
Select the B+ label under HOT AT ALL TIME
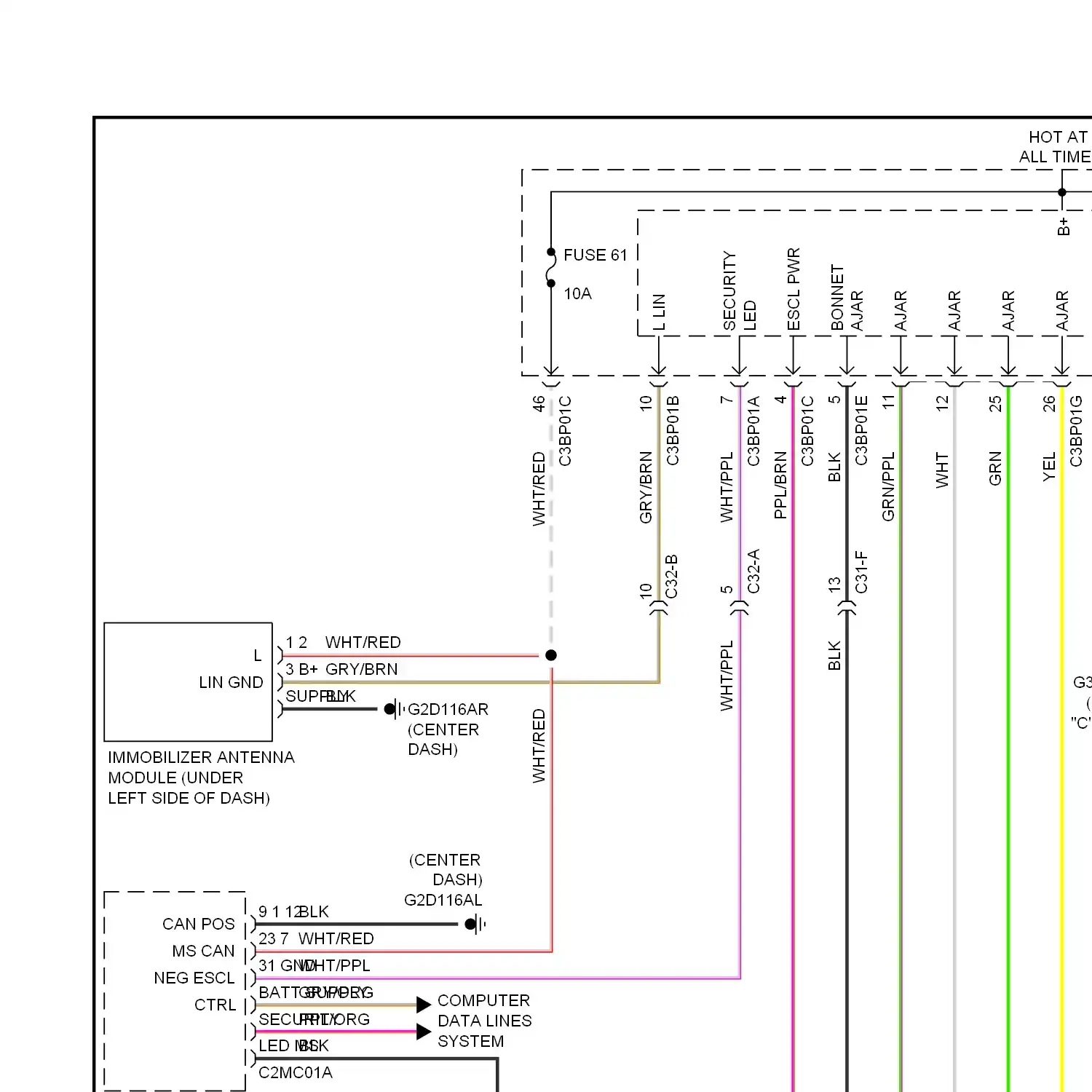1064,226
